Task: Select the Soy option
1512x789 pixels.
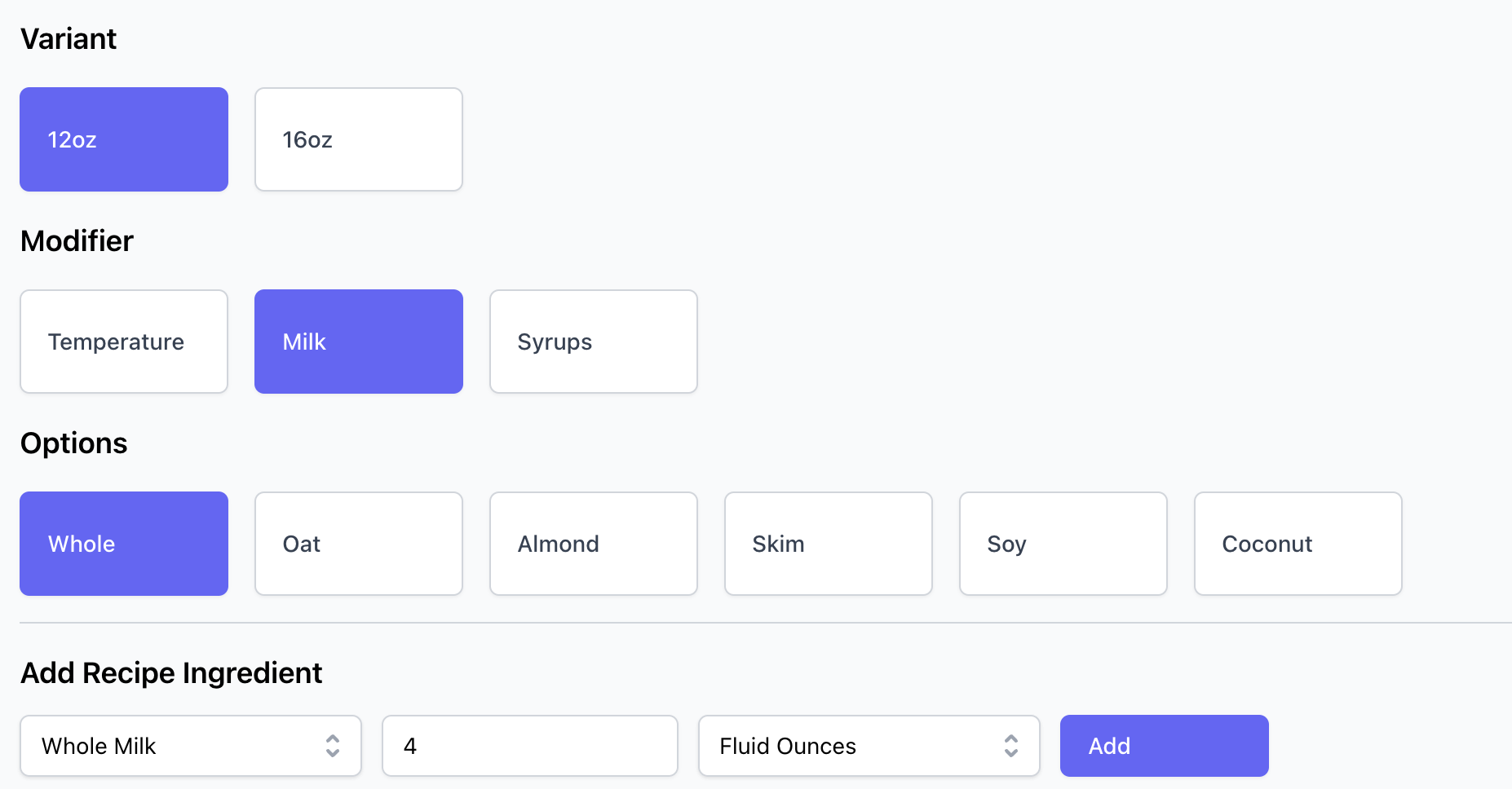Action: coord(1063,544)
